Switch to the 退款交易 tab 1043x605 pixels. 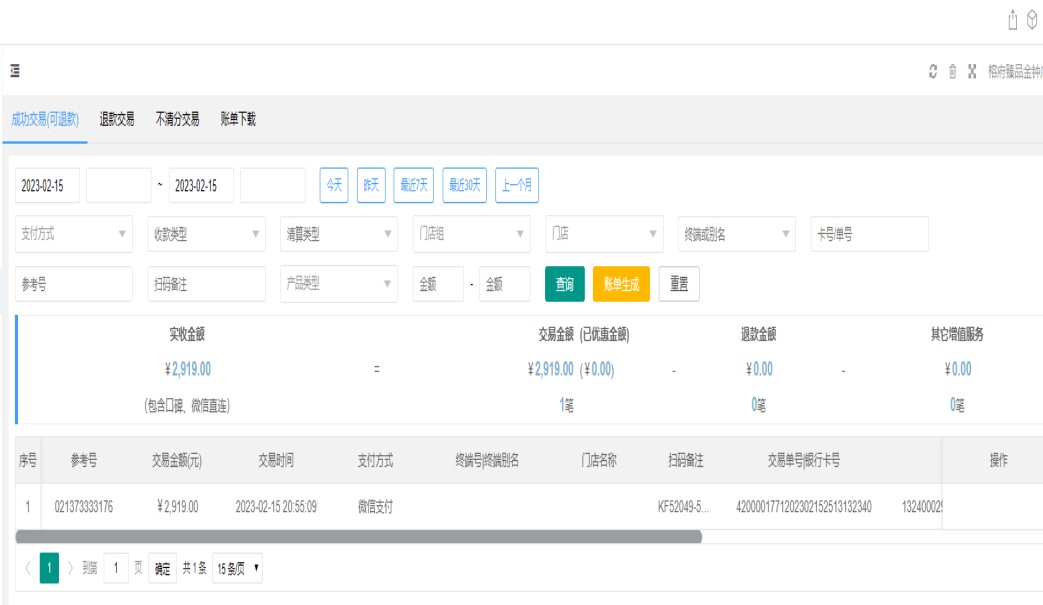117,119
